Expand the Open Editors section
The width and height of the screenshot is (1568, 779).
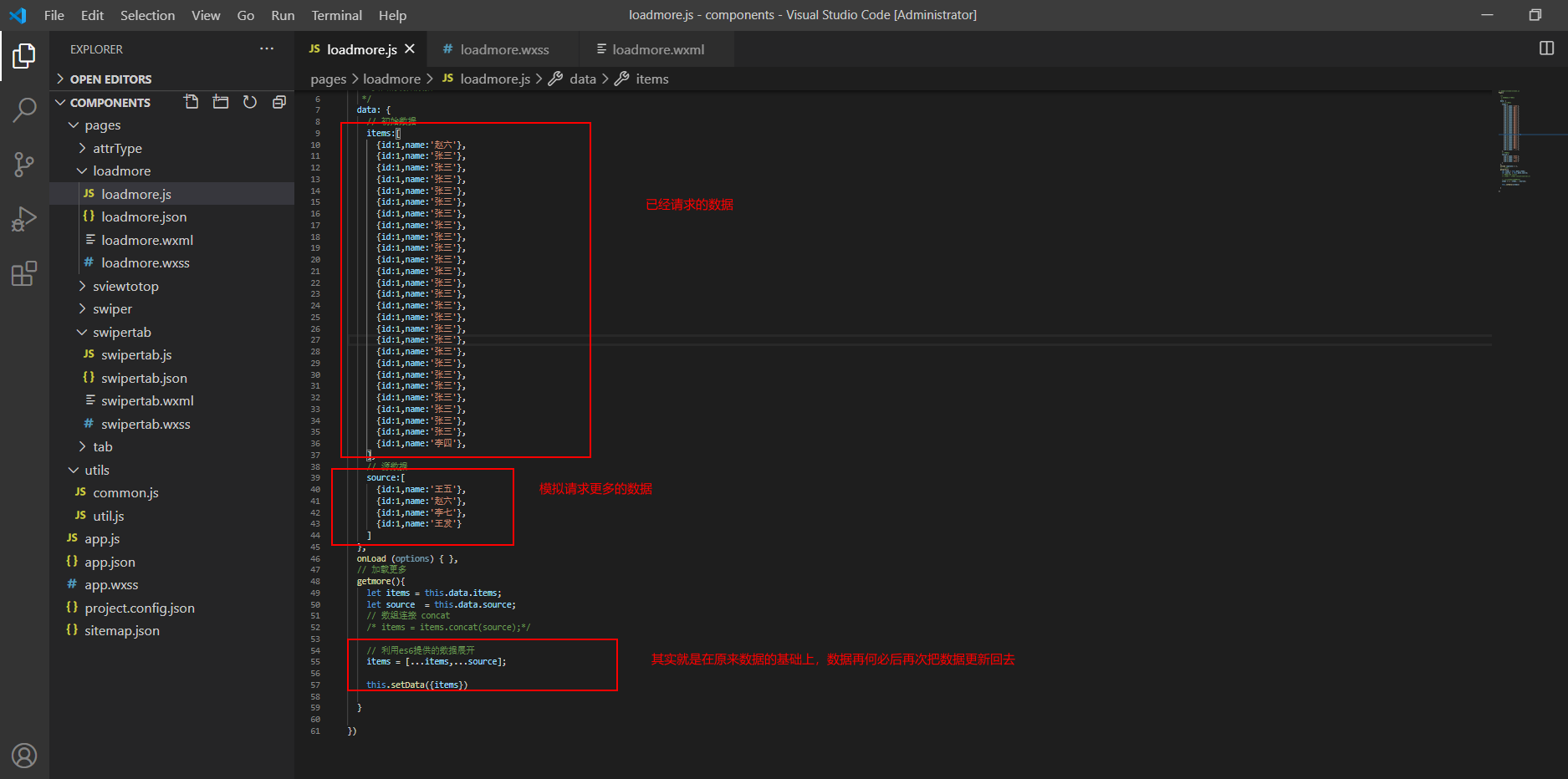tap(171, 79)
